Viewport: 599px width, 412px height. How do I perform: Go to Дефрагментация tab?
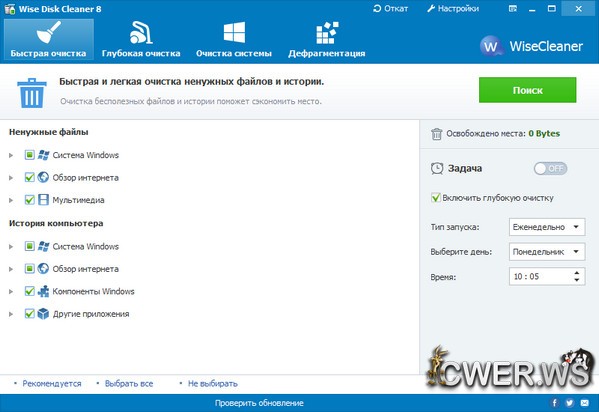[327, 39]
